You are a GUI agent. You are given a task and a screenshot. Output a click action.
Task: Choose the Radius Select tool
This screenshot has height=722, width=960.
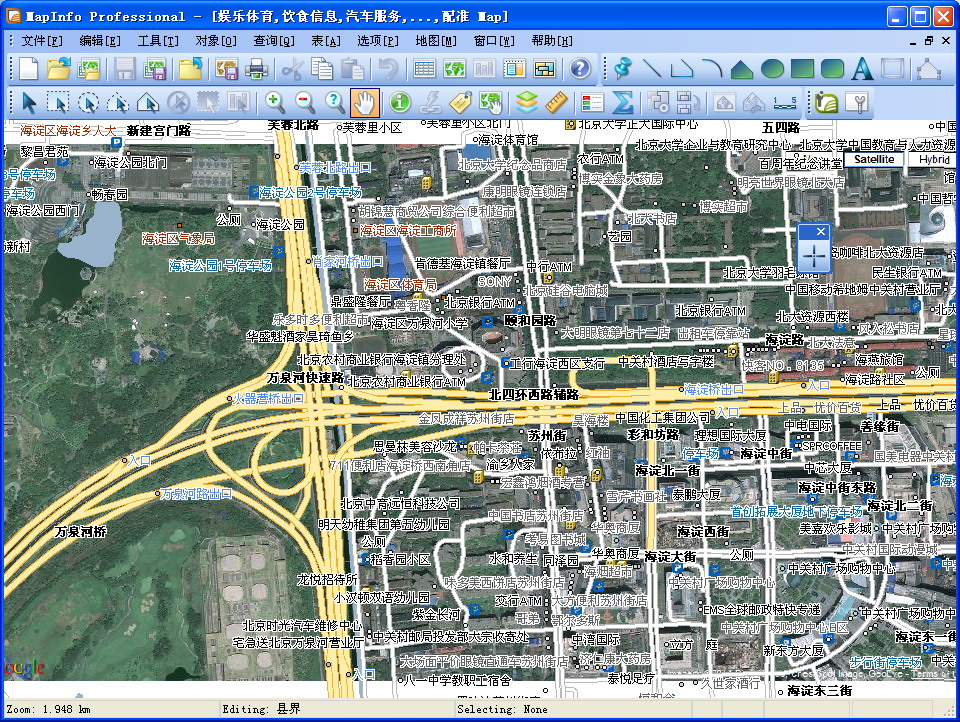[88, 102]
